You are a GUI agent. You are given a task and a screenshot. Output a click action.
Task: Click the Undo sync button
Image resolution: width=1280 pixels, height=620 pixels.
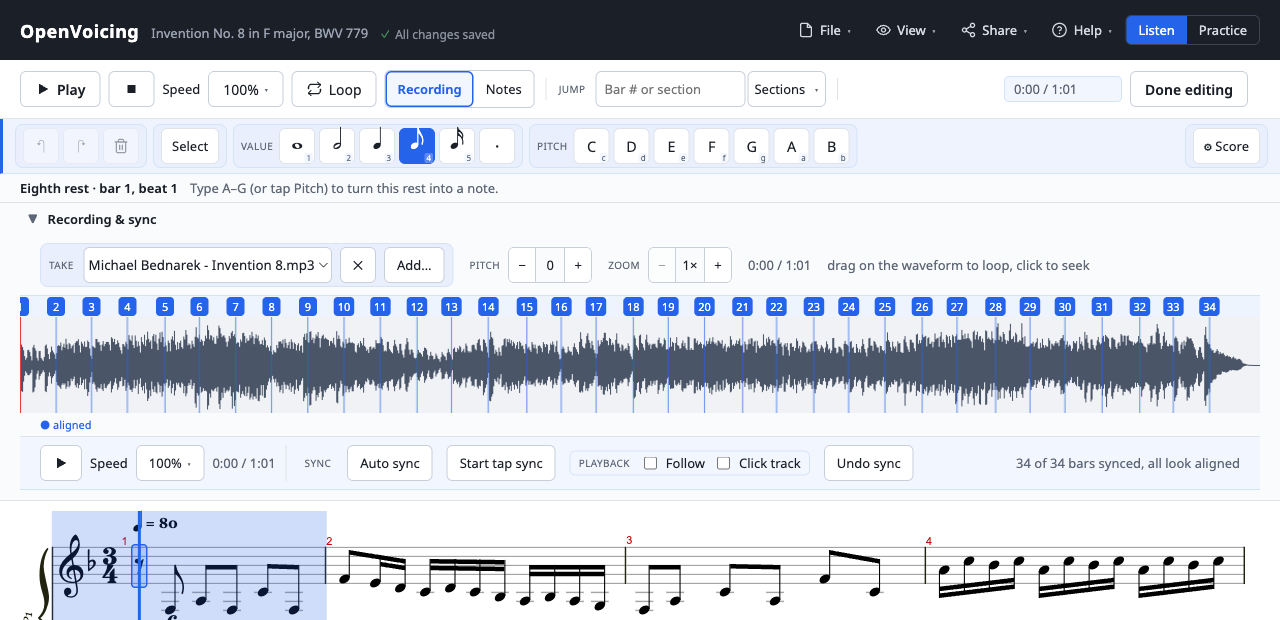pyautogui.click(x=868, y=463)
